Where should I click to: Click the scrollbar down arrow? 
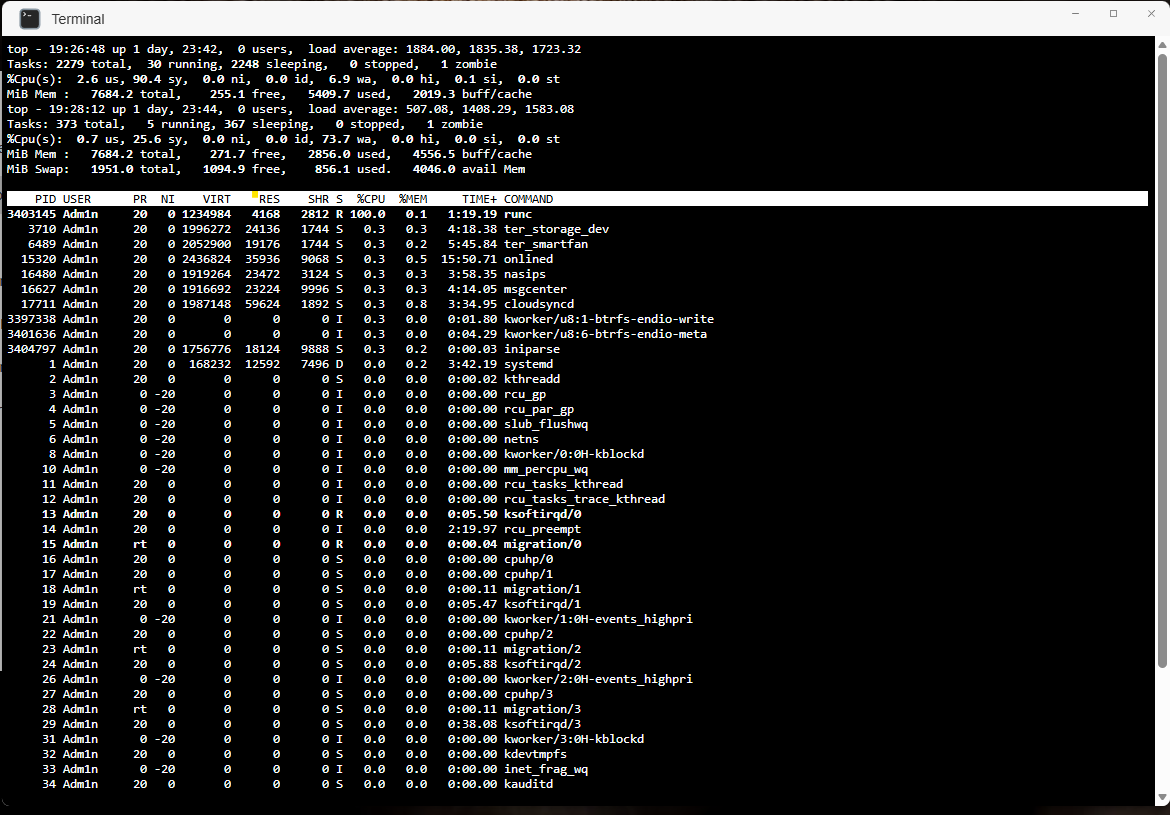coord(1162,799)
